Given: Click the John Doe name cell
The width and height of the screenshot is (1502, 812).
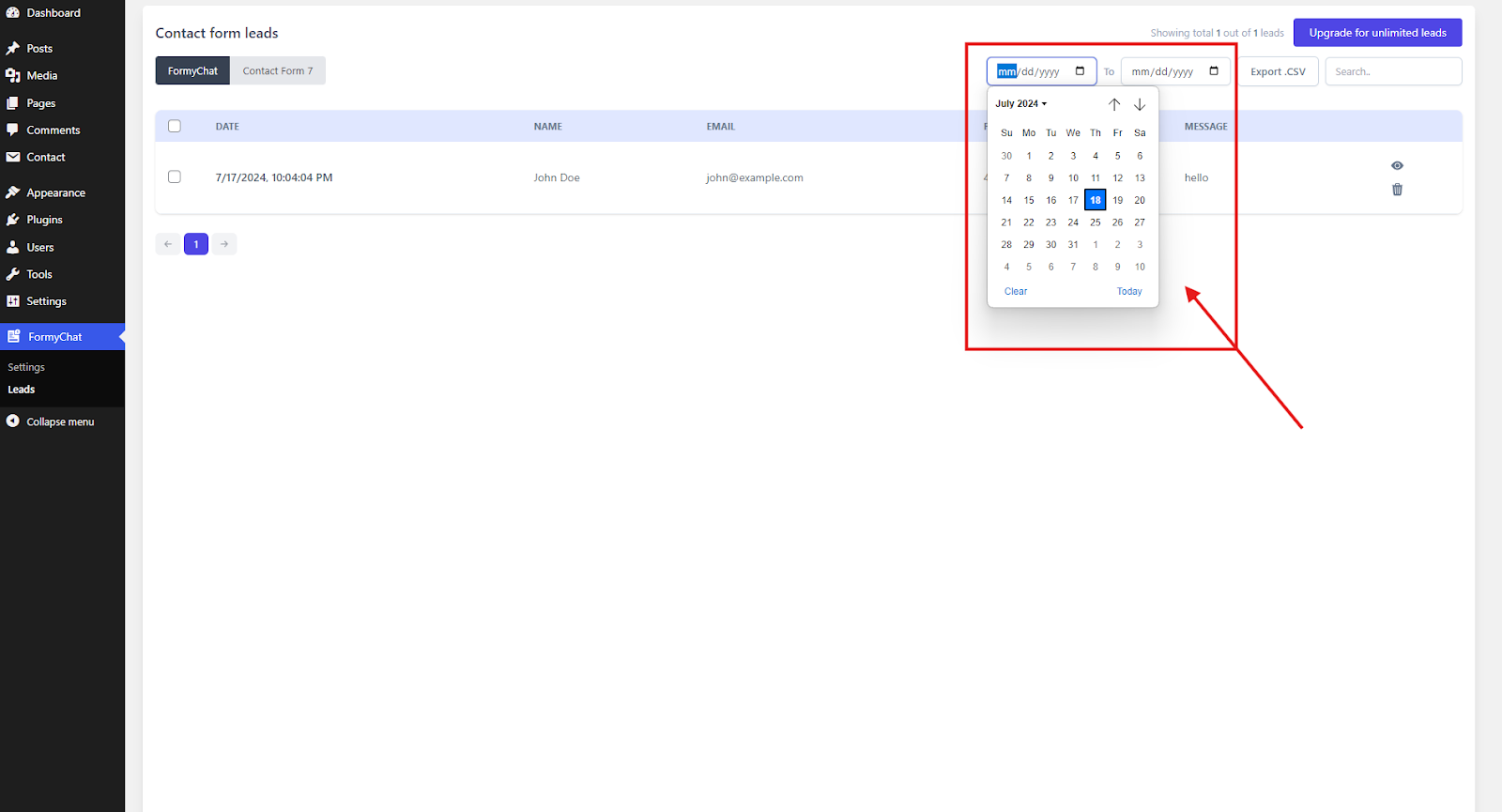Looking at the screenshot, I should [x=557, y=178].
